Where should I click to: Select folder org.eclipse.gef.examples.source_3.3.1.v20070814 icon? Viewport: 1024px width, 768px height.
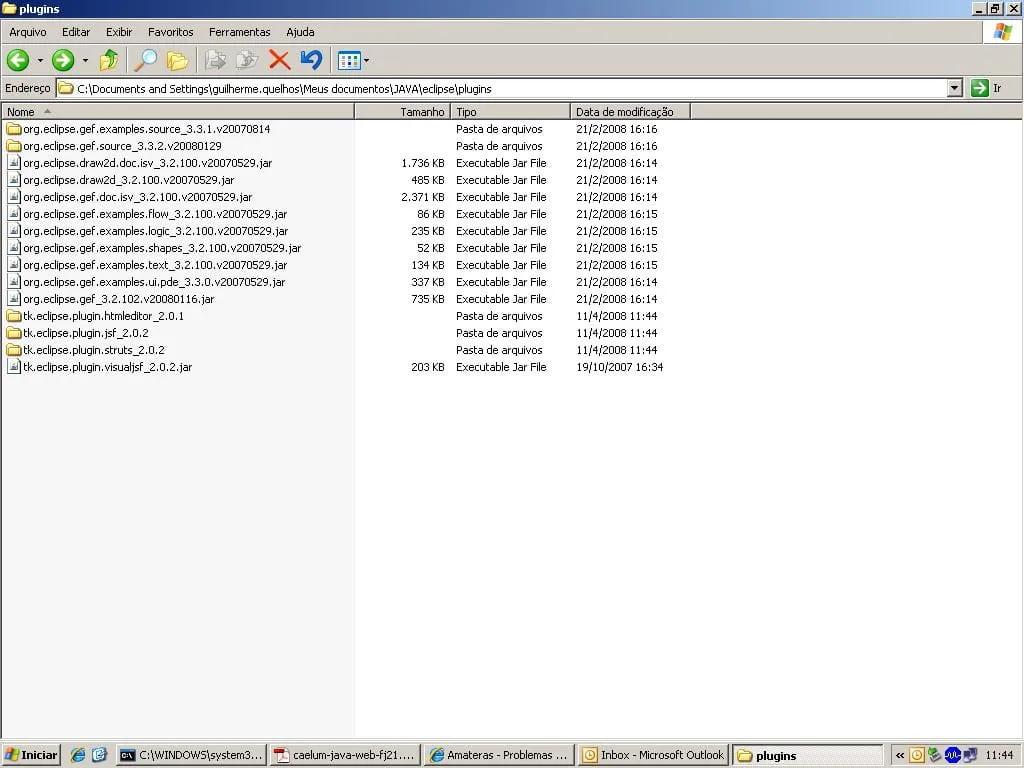(x=14, y=129)
